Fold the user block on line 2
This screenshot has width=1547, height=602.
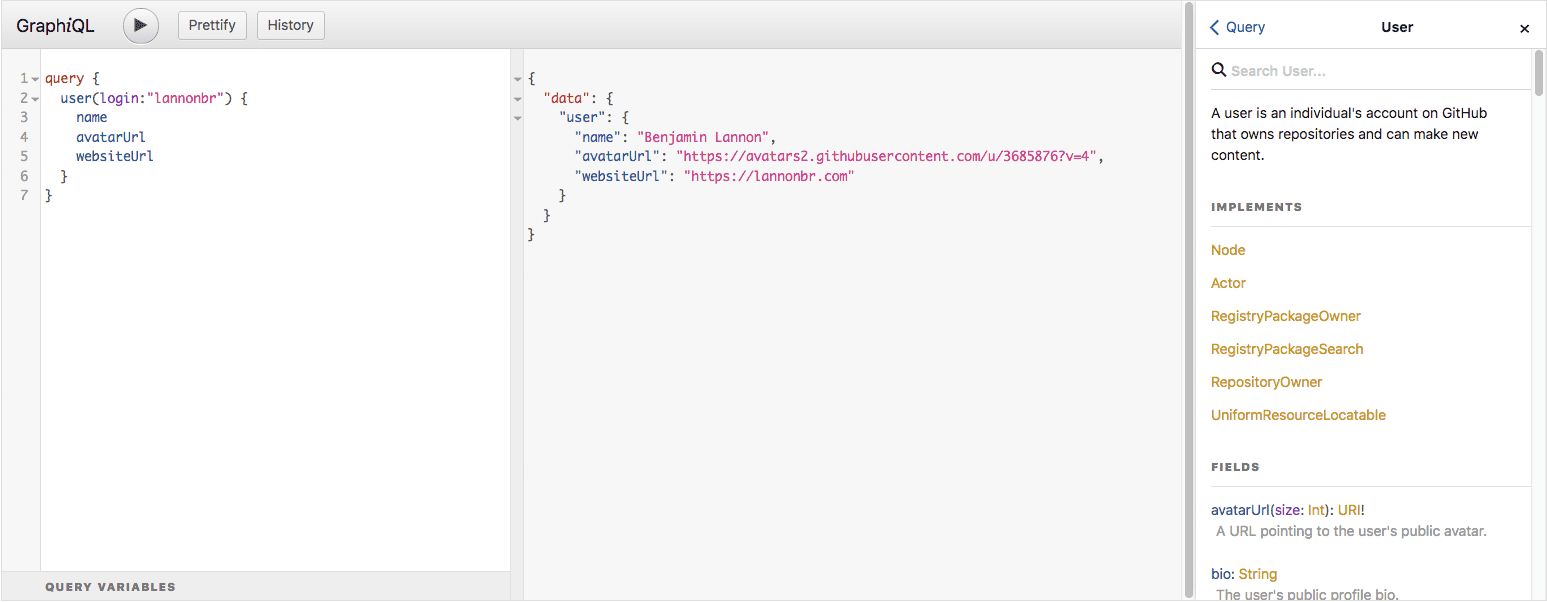pyautogui.click(x=35, y=99)
